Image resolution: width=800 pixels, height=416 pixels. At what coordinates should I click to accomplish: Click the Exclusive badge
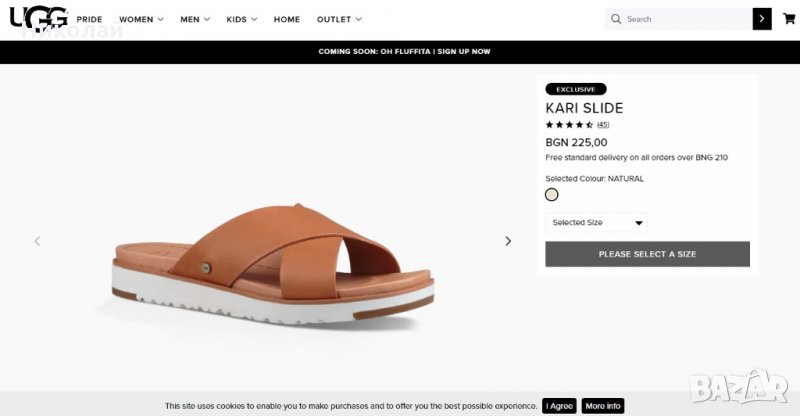click(x=576, y=89)
